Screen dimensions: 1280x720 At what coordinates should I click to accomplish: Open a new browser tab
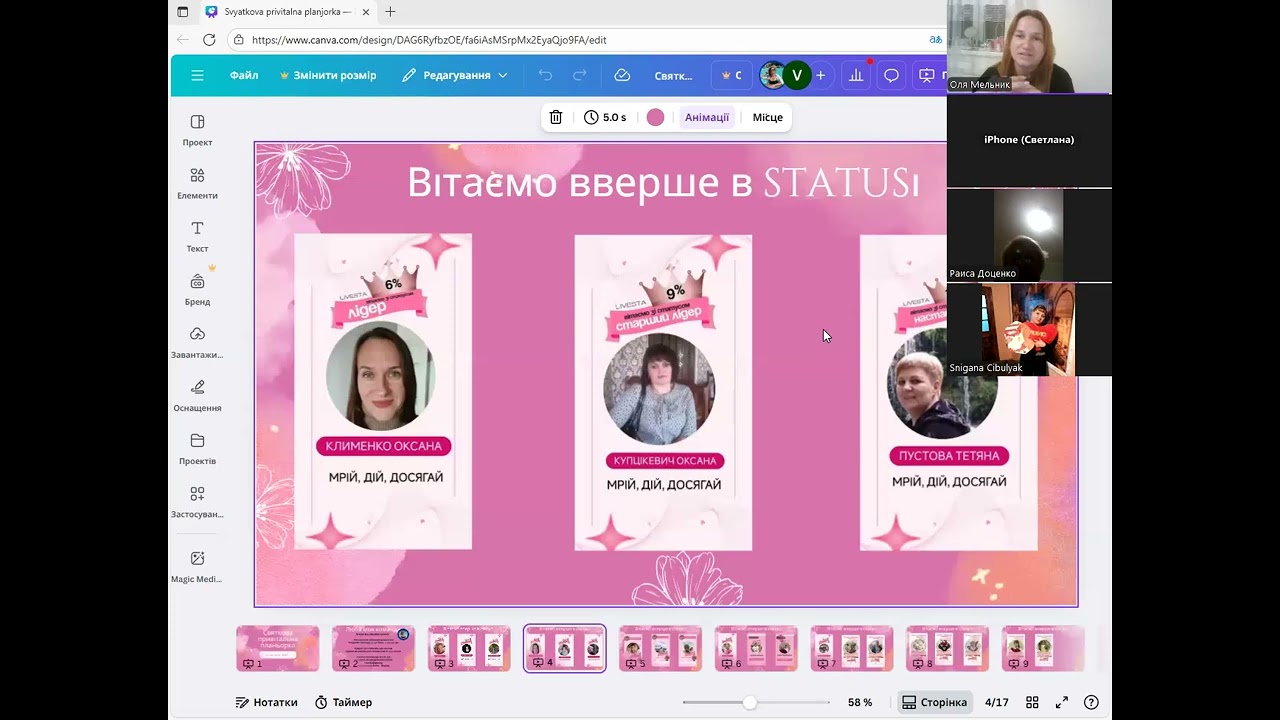point(390,12)
